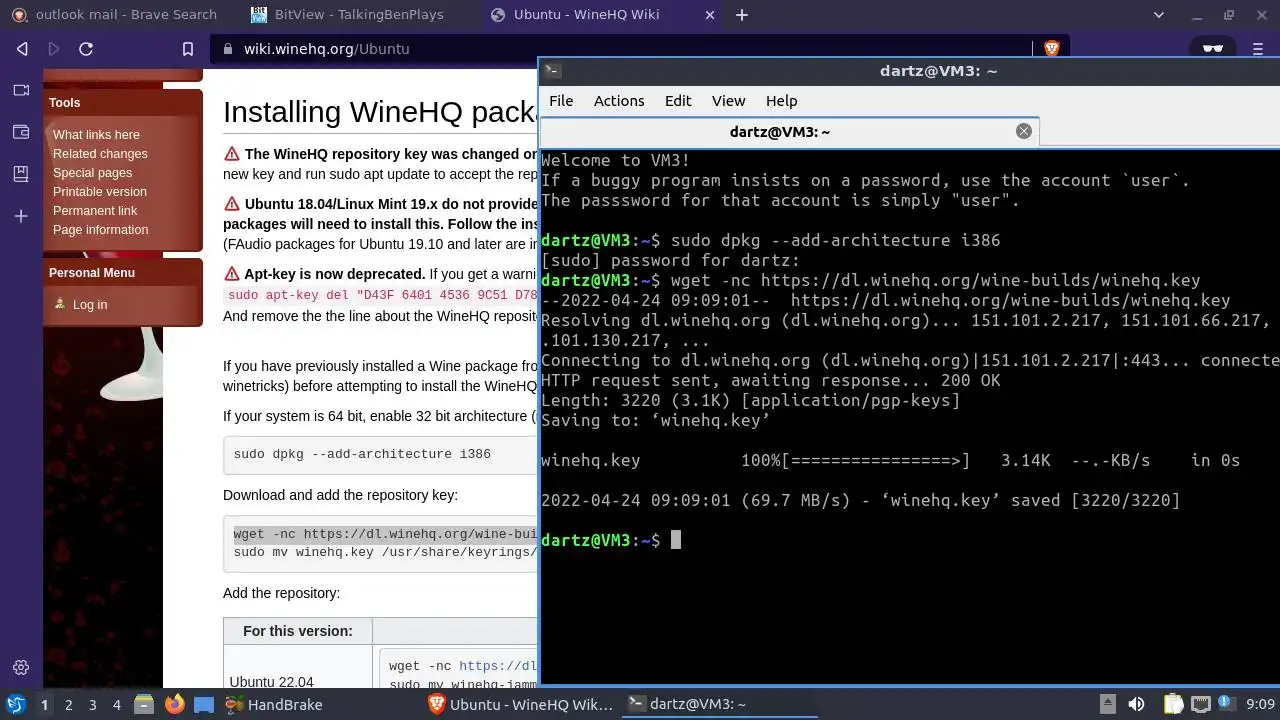Click the sudo dpkg --add-architecture code box
The image size is (1280, 720).
click(380, 454)
